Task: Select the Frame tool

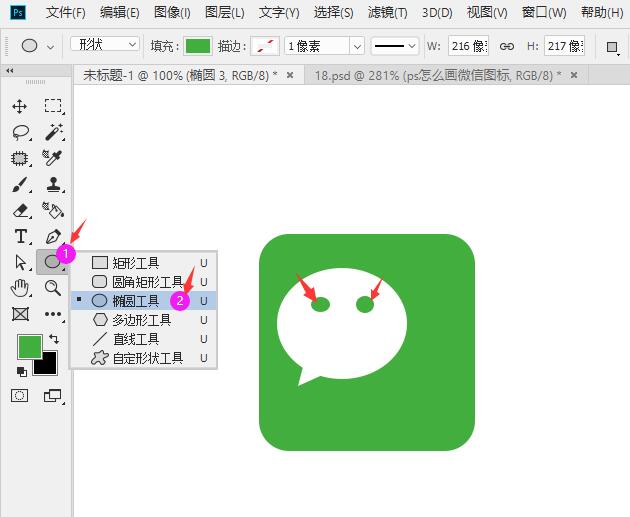Action: click(20, 314)
